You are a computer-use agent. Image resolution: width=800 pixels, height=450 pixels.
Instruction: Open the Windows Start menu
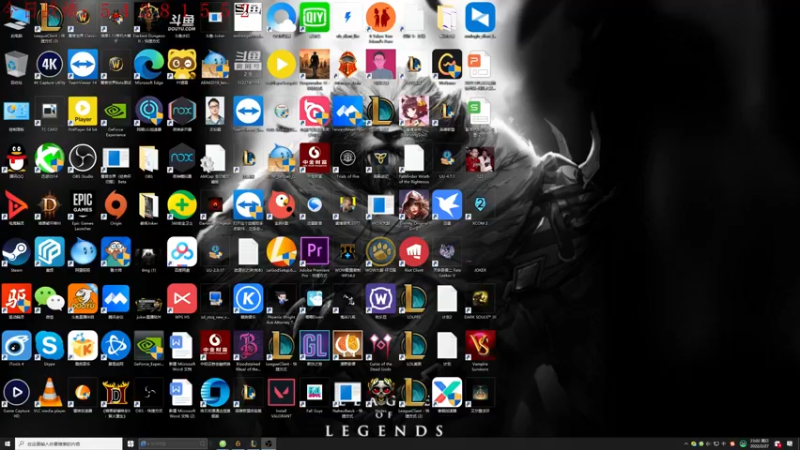7,444
